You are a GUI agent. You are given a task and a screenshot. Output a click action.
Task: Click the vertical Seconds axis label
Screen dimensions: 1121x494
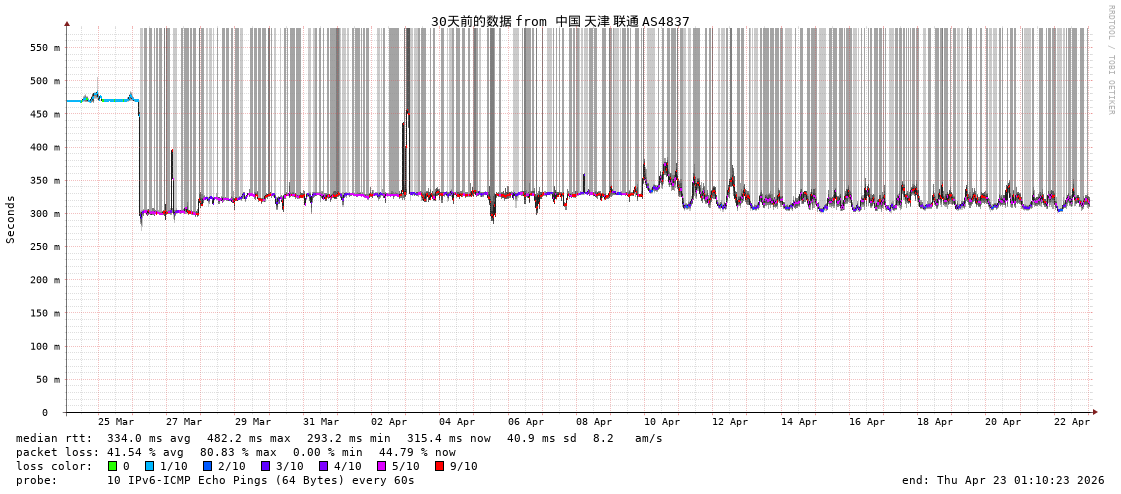pyautogui.click(x=11, y=219)
